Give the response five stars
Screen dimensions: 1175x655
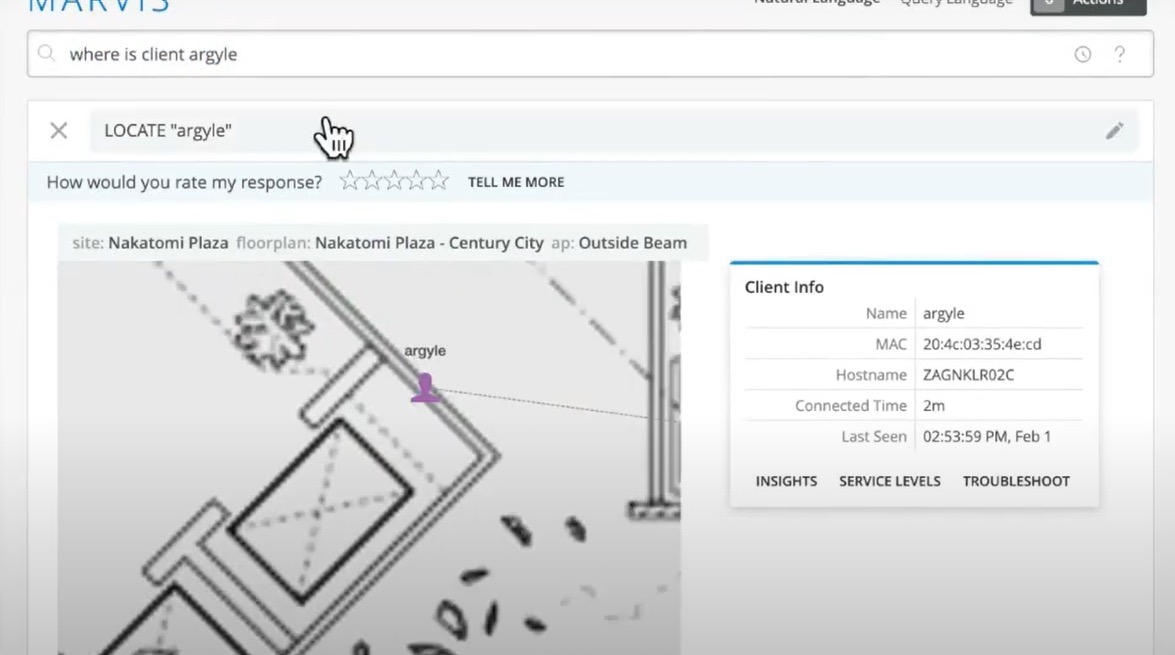(438, 181)
